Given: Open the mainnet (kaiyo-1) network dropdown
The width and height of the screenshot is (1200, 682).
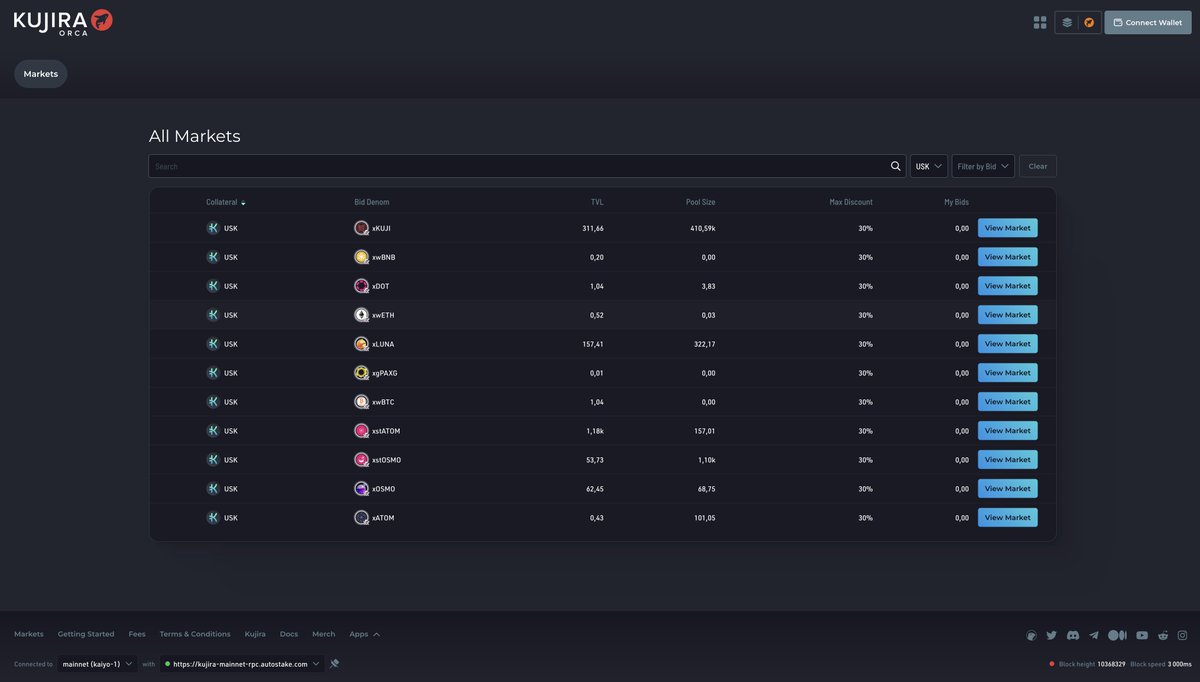Looking at the screenshot, I should [x=97, y=664].
